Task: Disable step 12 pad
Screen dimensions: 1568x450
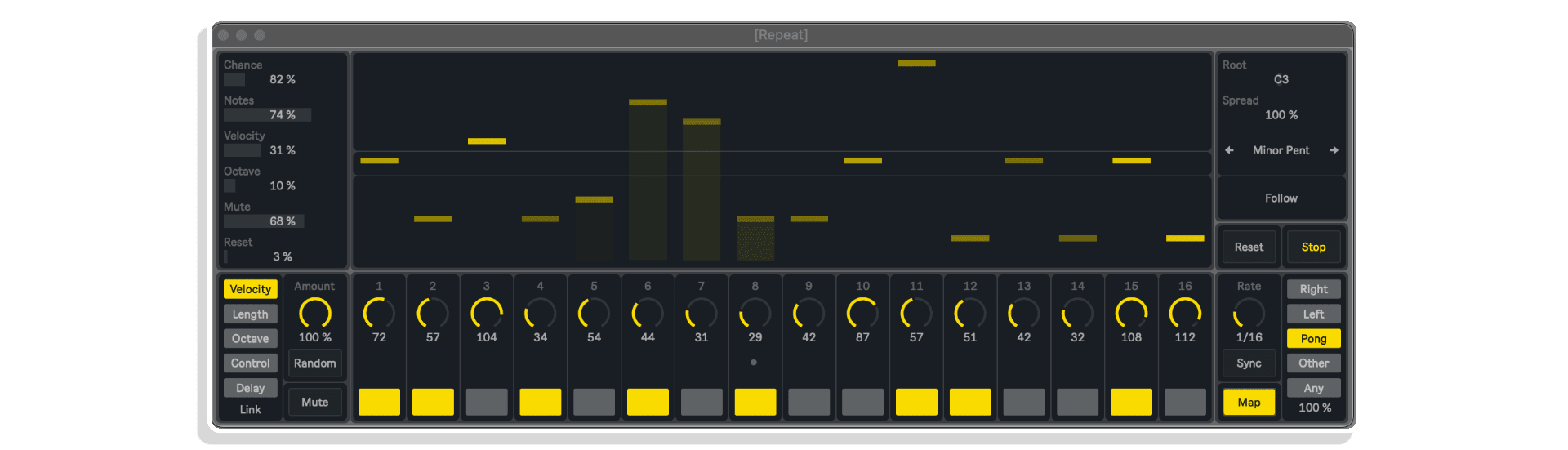Action: [x=970, y=402]
